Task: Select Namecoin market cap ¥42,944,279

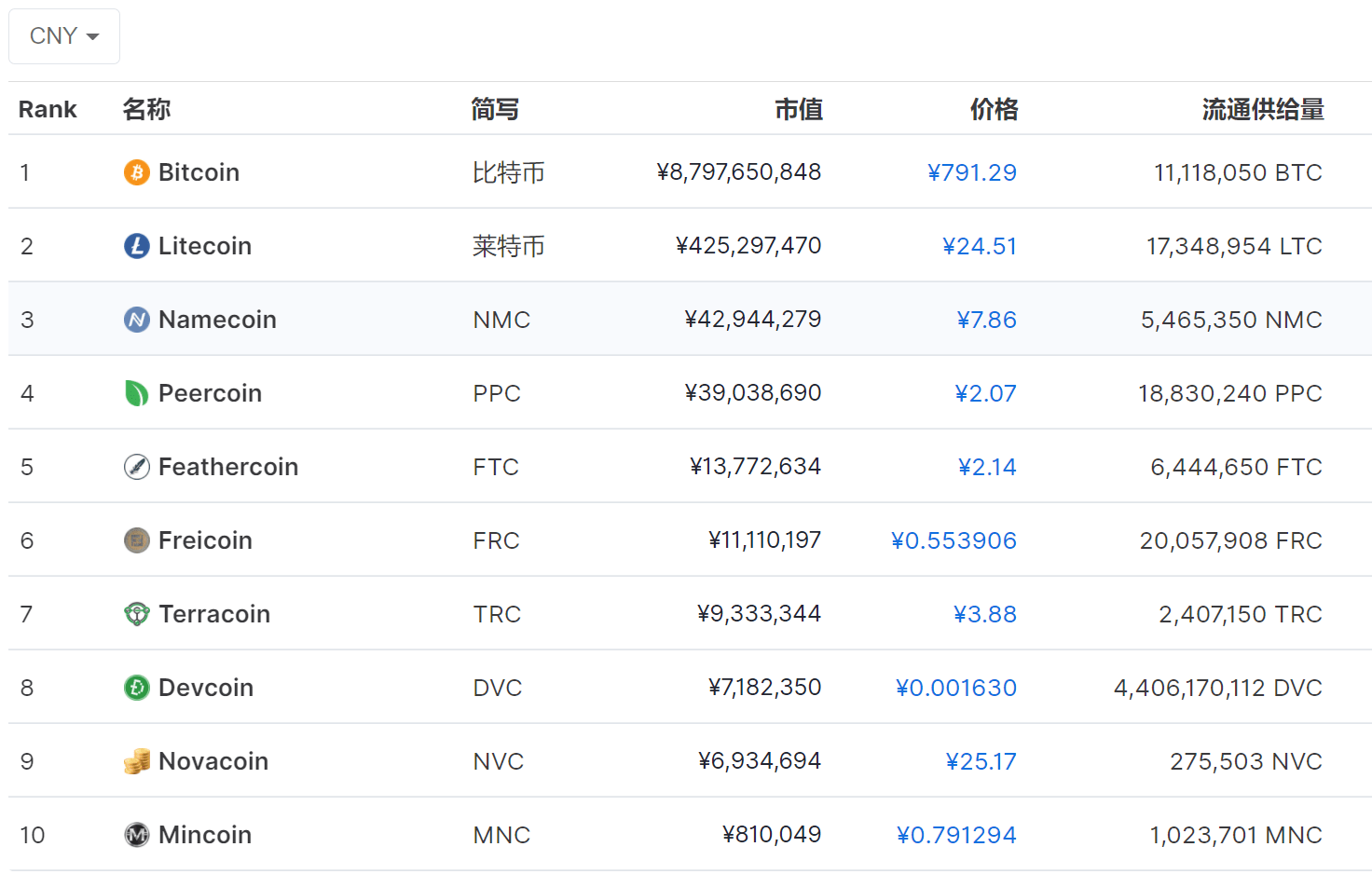Action: [753, 320]
